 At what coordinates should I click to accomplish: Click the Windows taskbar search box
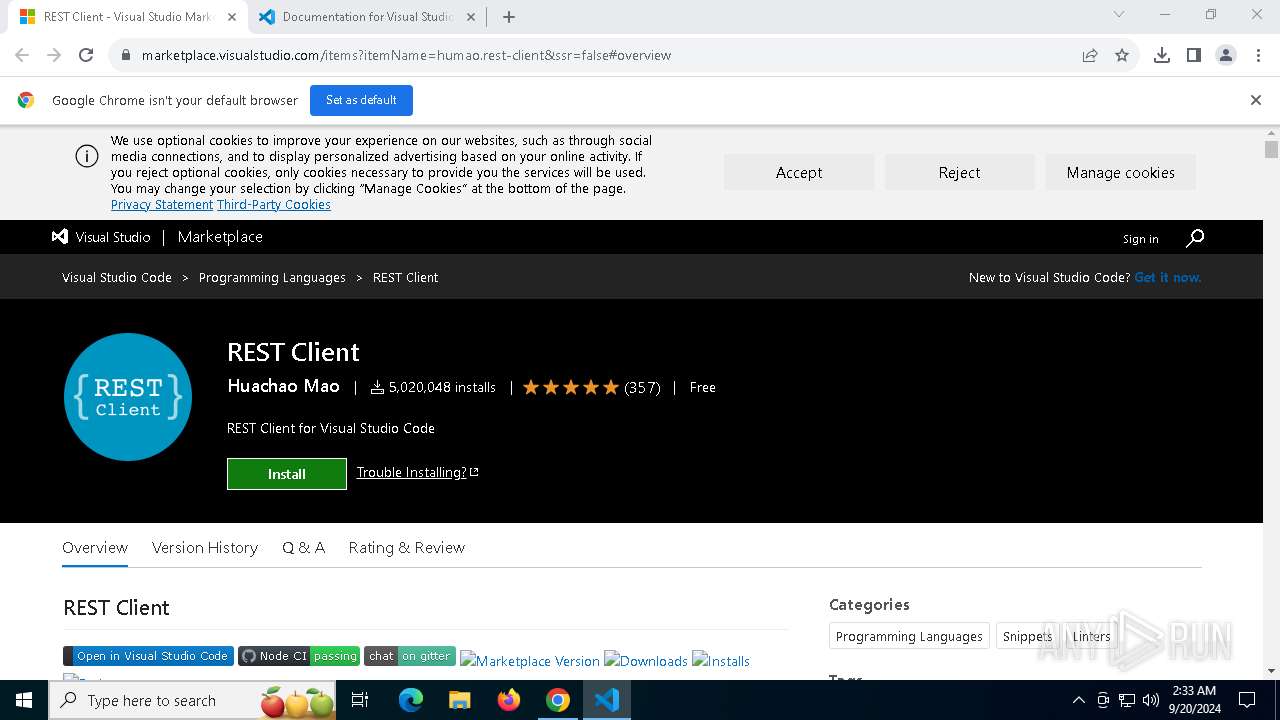(192, 700)
